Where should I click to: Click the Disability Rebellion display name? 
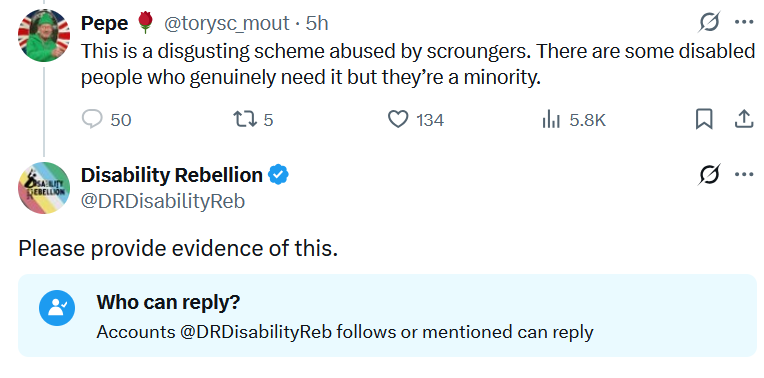[x=172, y=175]
